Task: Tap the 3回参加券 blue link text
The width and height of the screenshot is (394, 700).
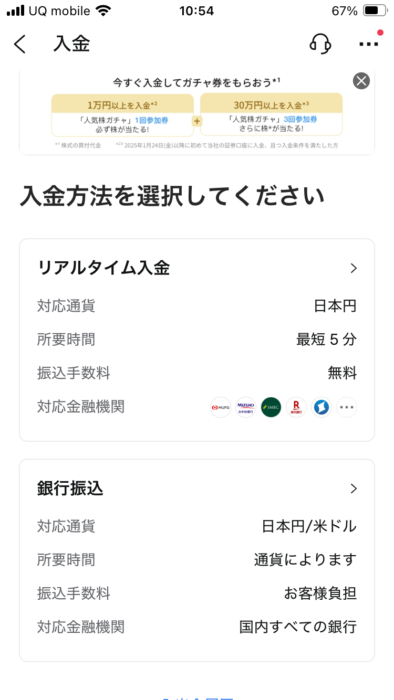Action: click(300, 120)
